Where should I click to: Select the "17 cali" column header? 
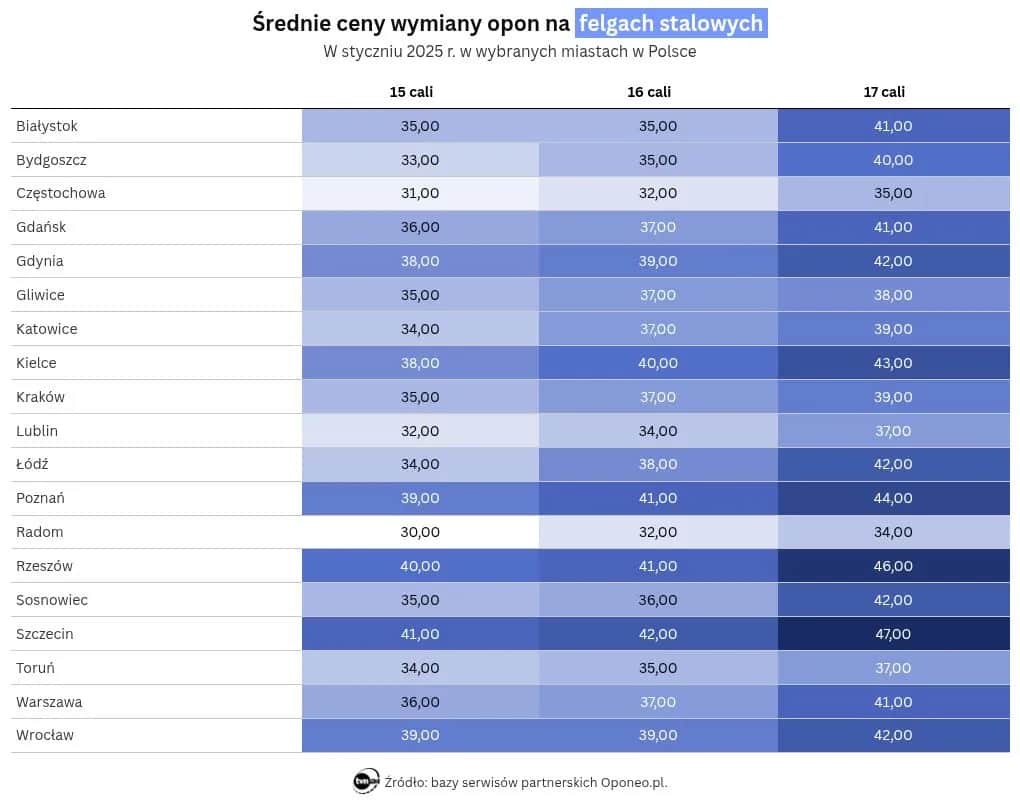[x=884, y=92]
